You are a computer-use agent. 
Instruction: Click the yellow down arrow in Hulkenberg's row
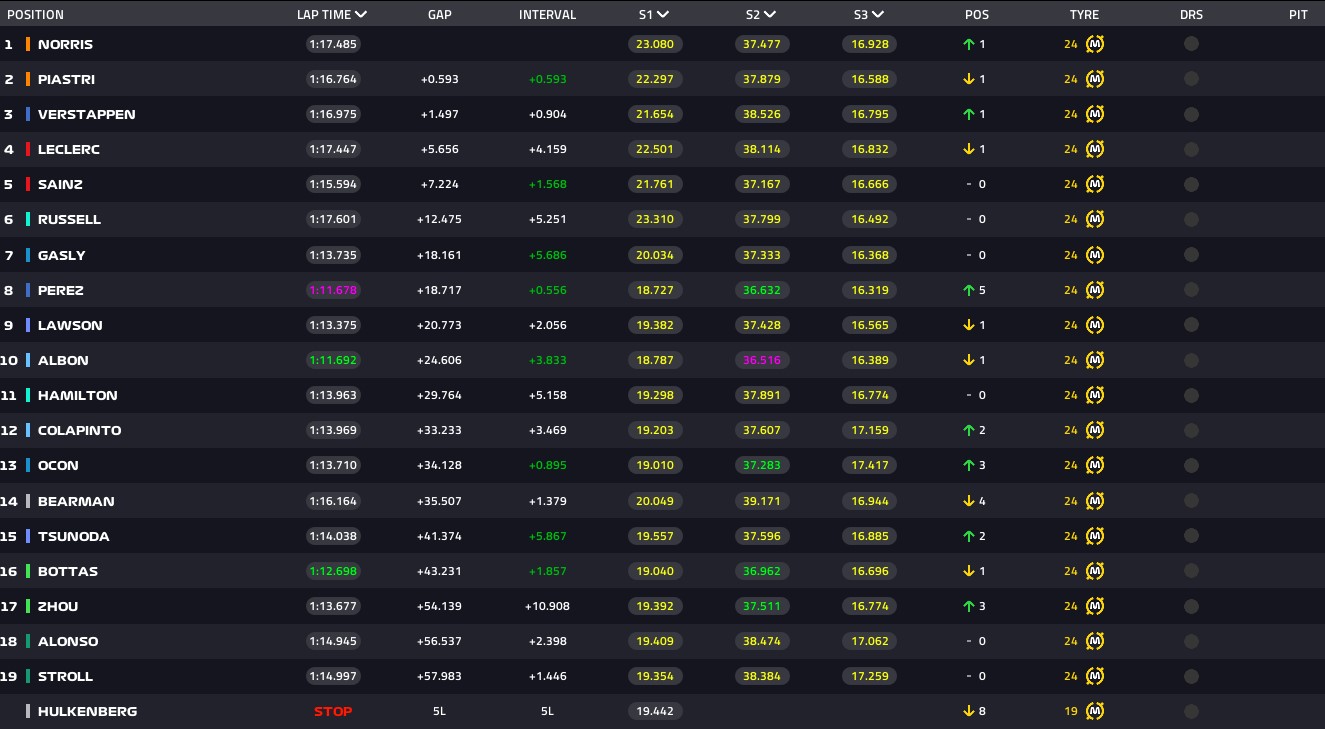tap(969, 711)
